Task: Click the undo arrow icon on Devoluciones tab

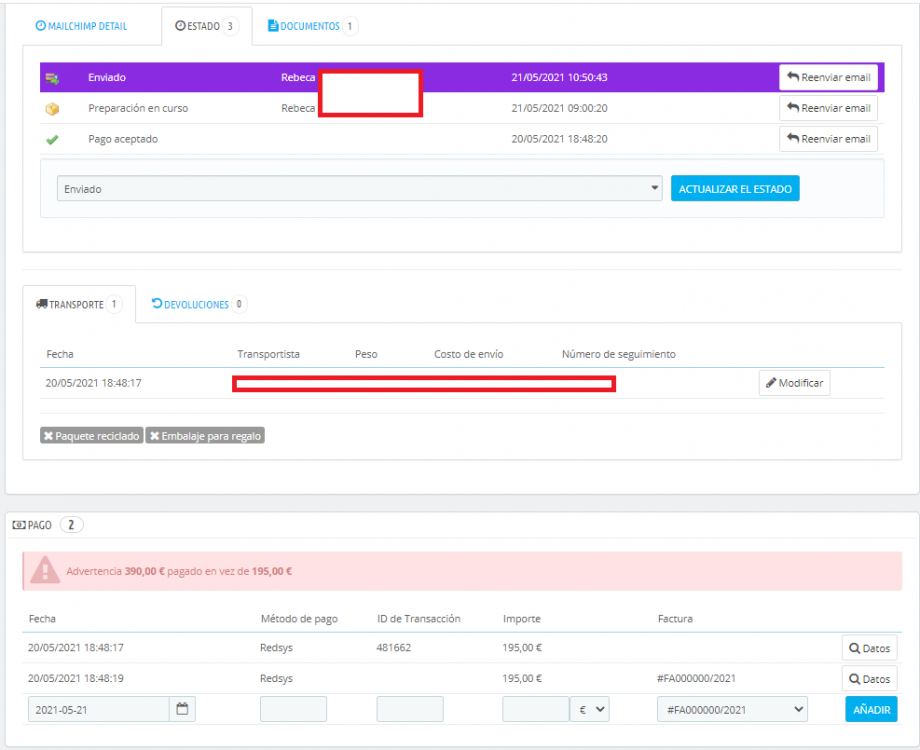Action: 157,303
